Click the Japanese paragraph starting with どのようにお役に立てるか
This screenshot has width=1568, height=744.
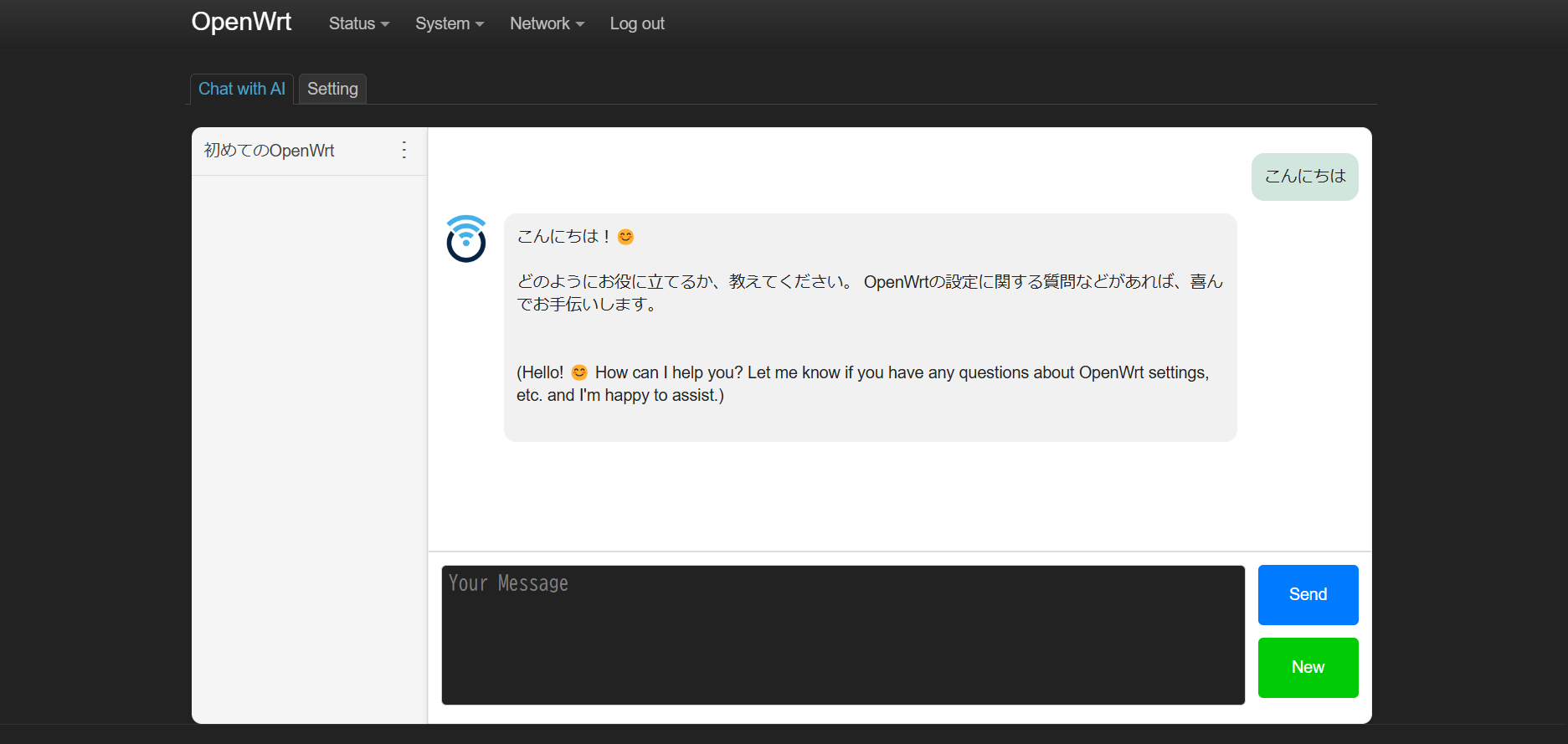point(870,293)
